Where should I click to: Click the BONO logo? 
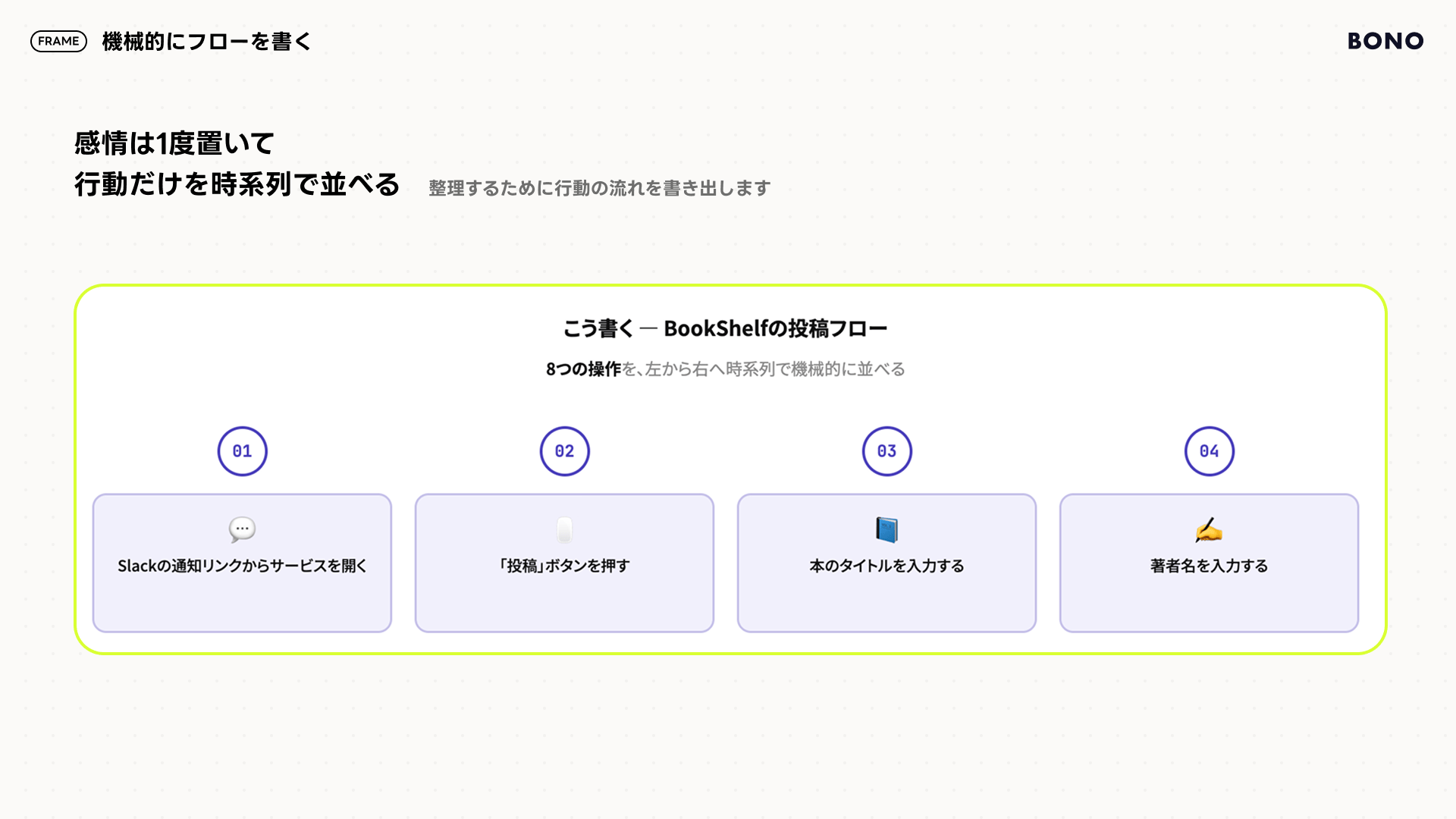1385,41
